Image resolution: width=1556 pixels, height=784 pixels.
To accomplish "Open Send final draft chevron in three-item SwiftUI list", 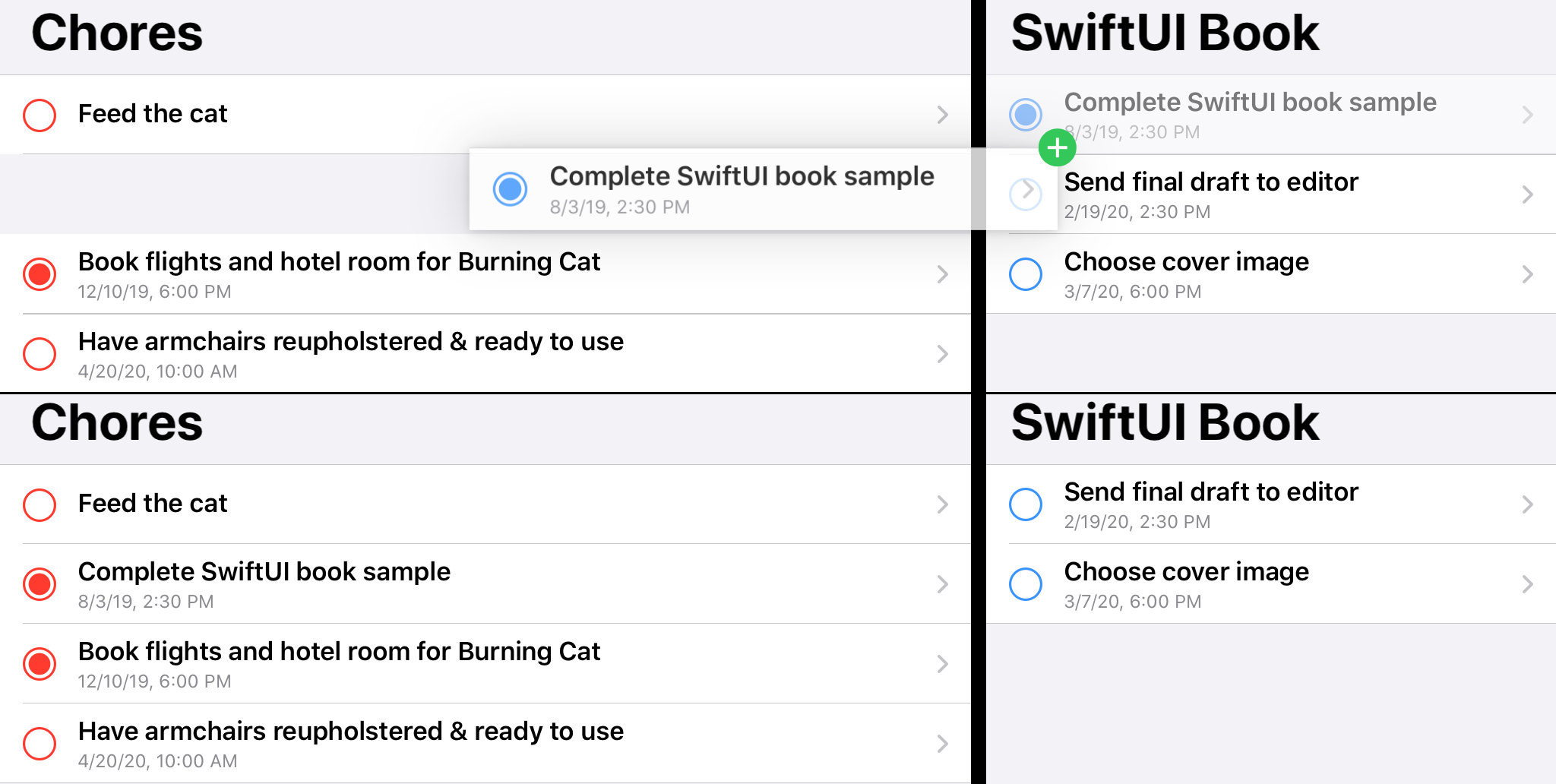I will 1527,194.
